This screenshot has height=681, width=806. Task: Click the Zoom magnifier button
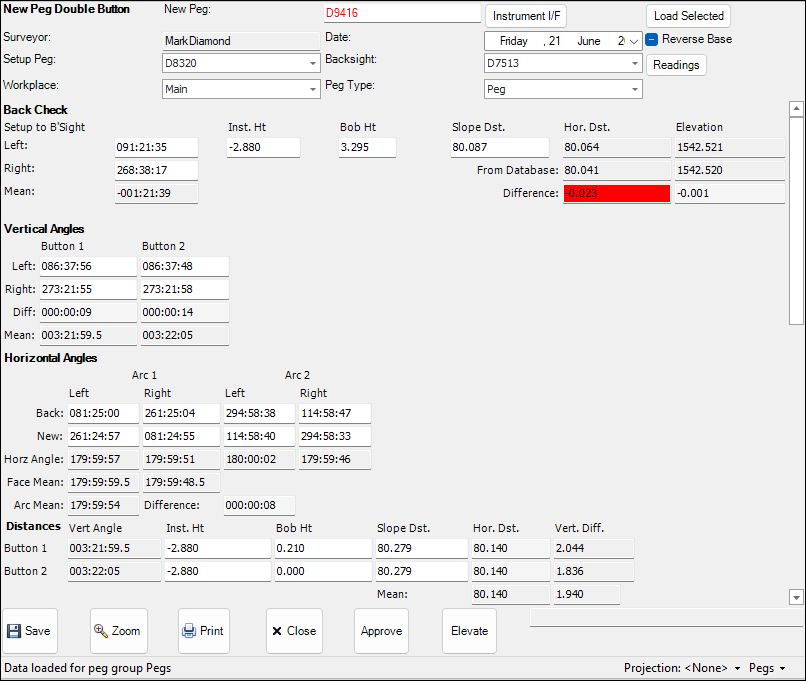click(x=118, y=631)
